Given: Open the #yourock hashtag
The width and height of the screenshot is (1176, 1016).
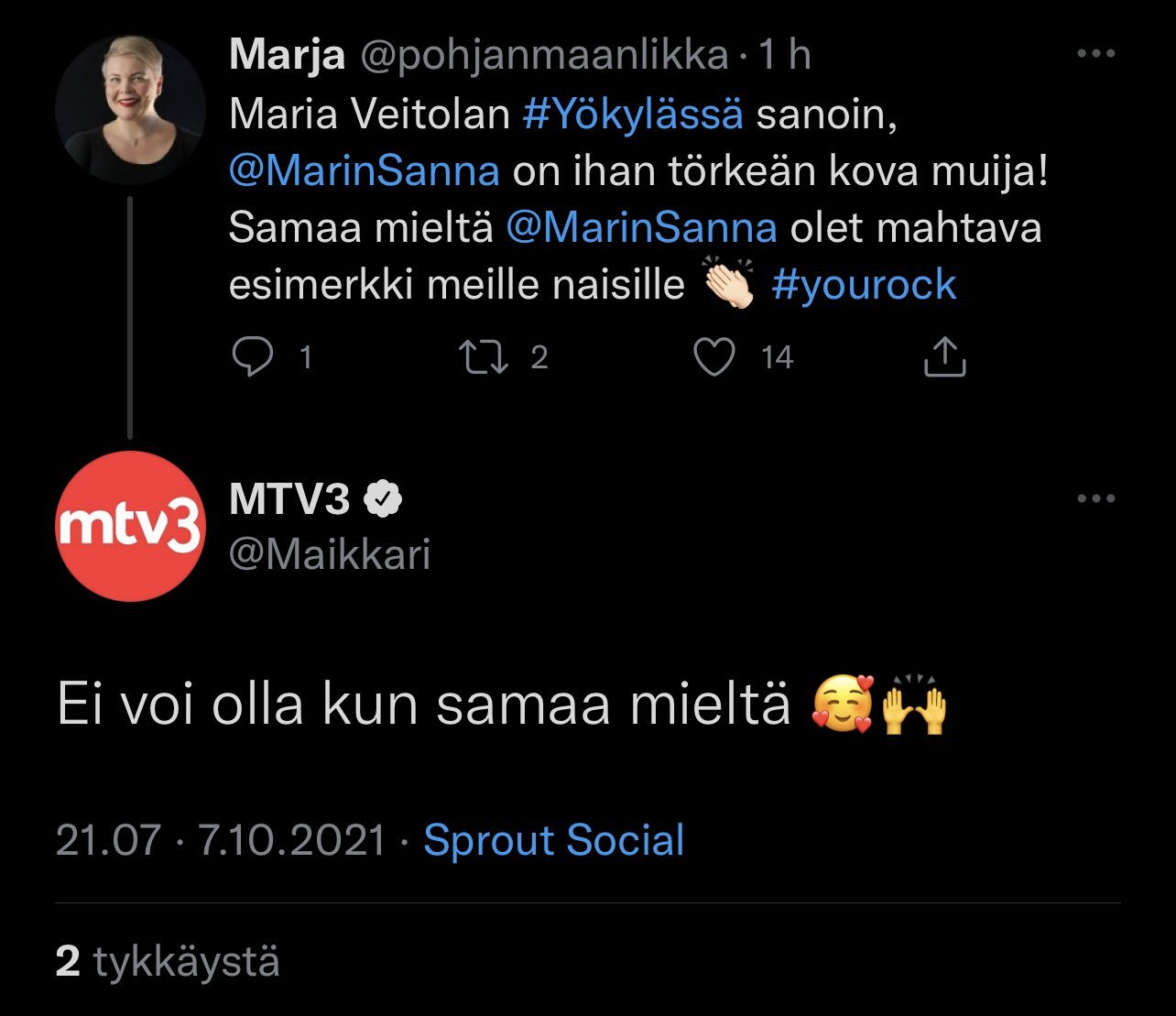Looking at the screenshot, I should click(x=864, y=284).
